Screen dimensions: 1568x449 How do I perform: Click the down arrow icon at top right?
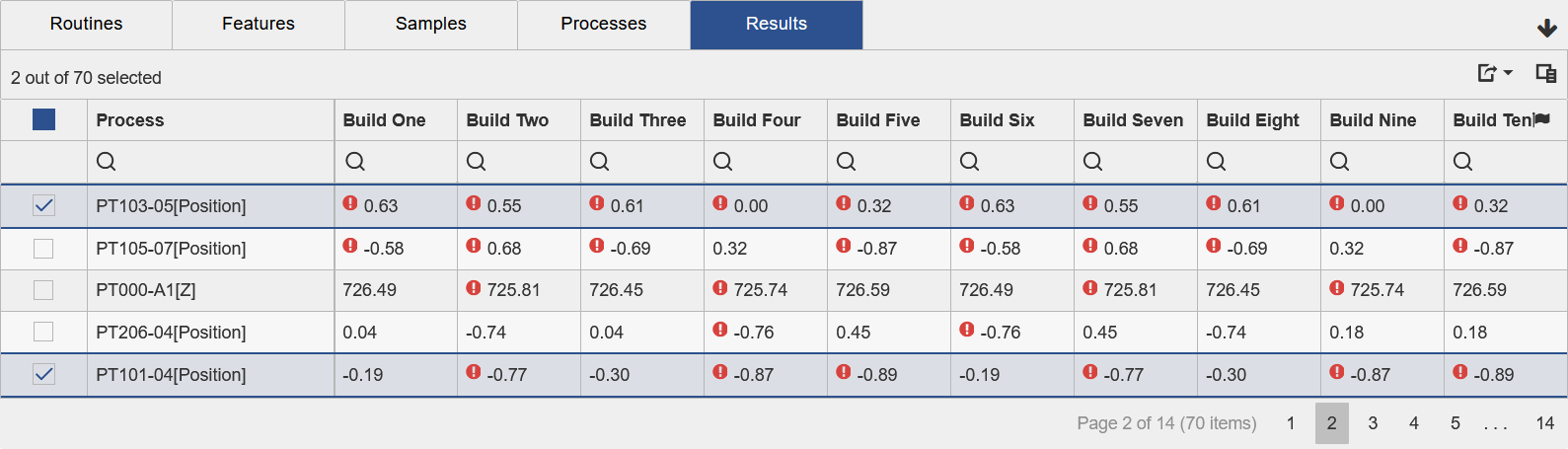pyautogui.click(x=1546, y=28)
